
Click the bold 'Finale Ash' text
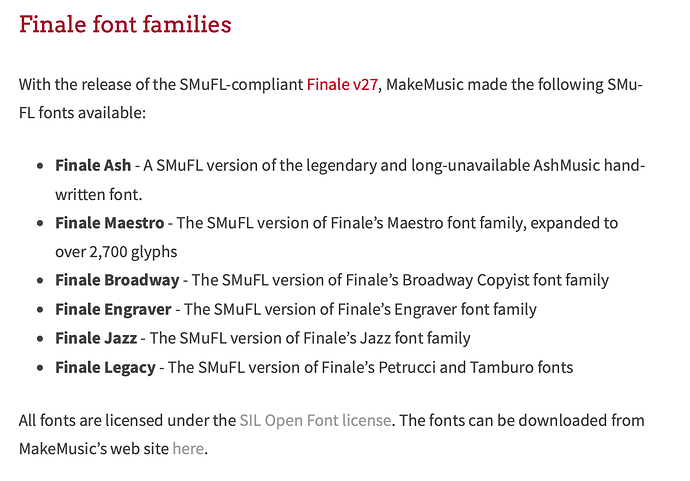93,165
